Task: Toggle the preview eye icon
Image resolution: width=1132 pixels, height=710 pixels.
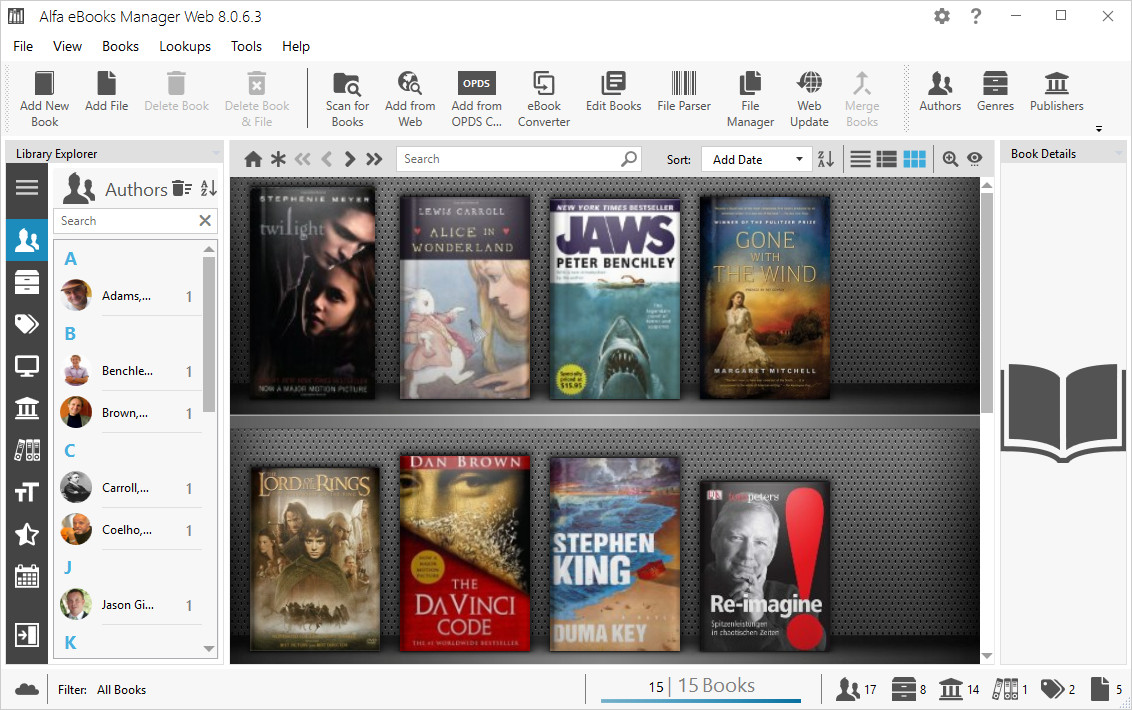Action: coord(974,159)
